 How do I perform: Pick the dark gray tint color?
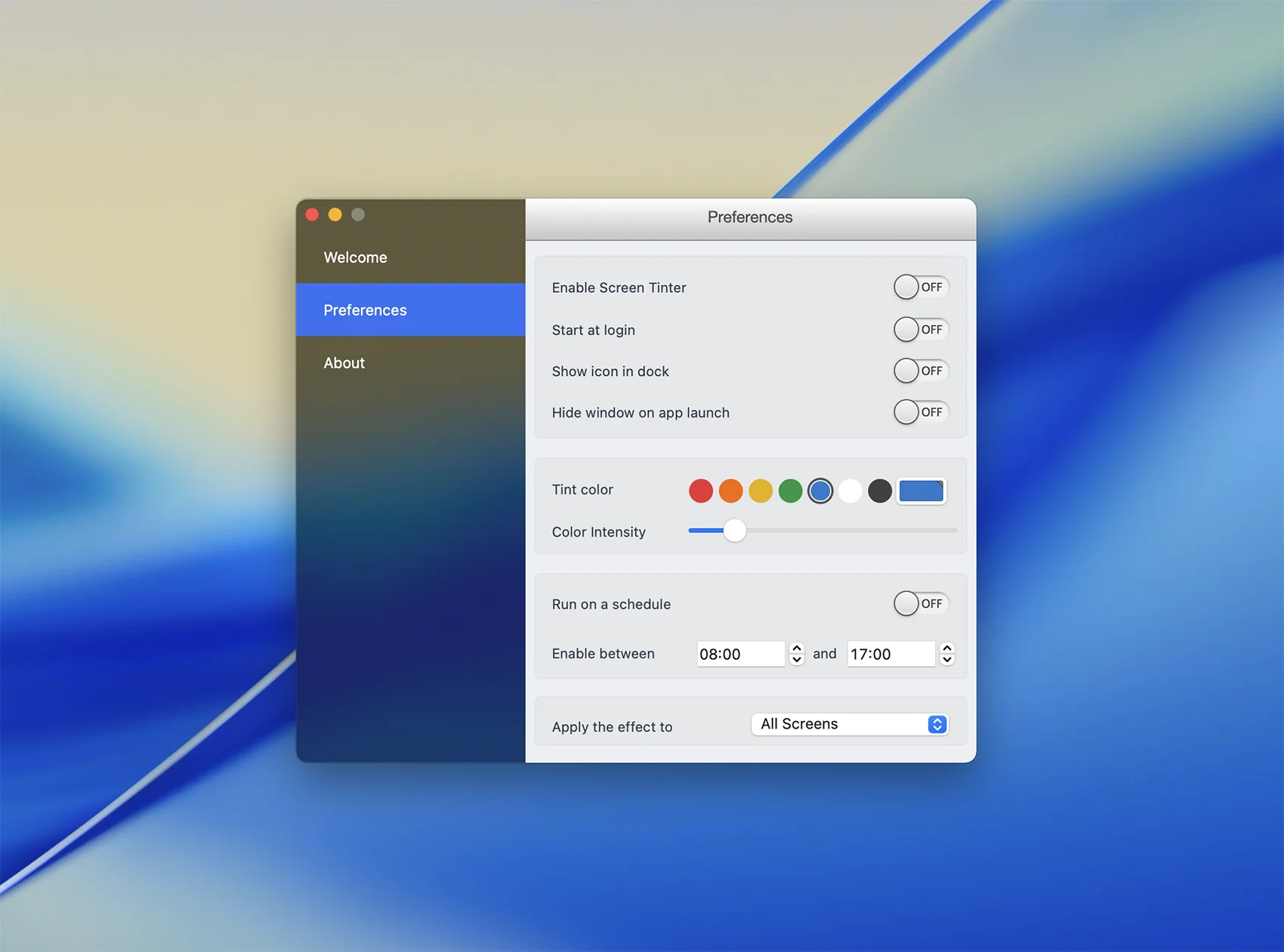click(x=880, y=491)
